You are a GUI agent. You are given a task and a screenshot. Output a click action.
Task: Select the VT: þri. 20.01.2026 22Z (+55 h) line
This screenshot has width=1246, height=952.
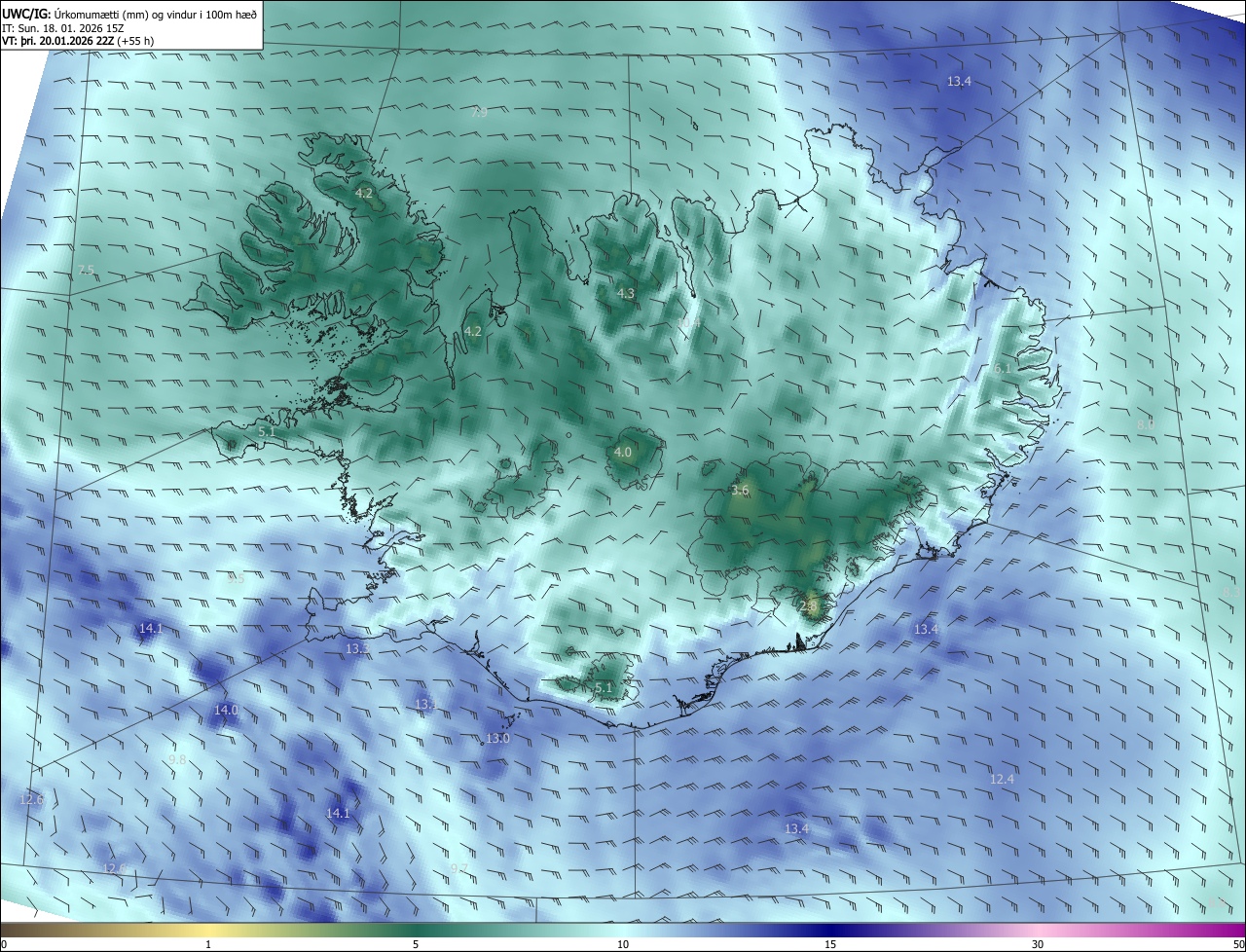tap(77, 41)
